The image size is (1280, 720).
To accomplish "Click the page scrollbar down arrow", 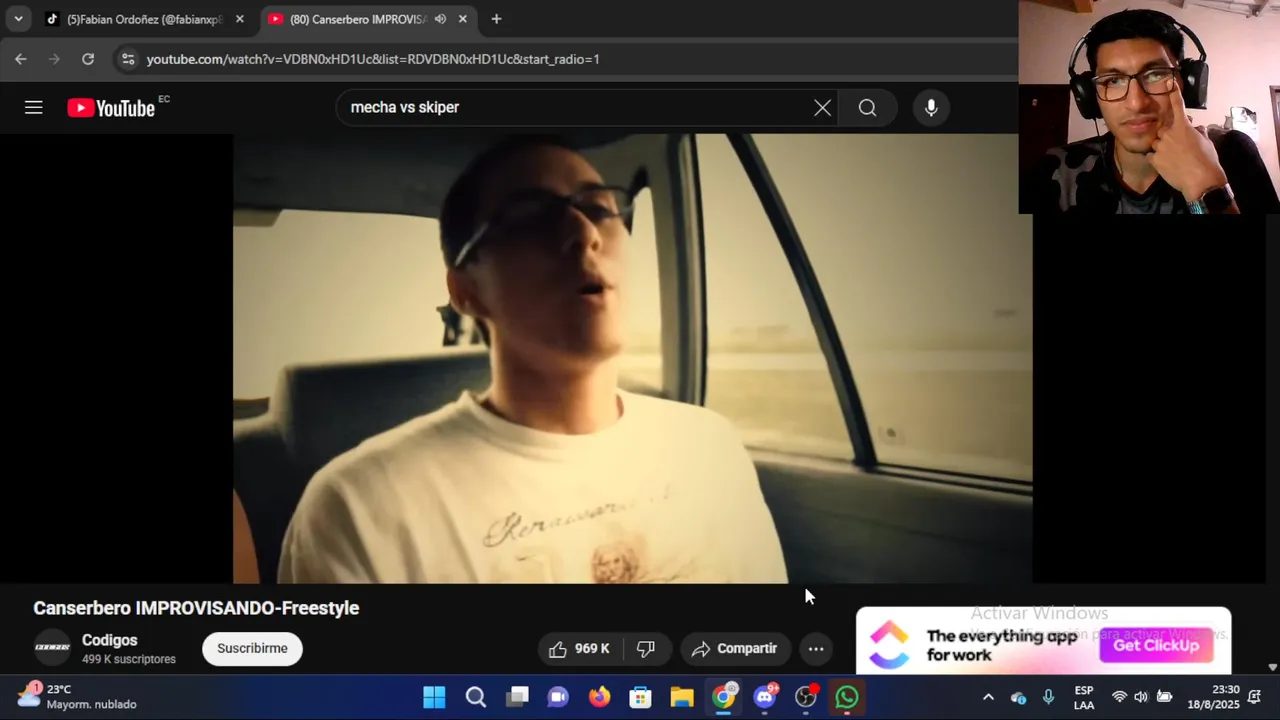I will pyautogui.click(x=1272, y=667).
